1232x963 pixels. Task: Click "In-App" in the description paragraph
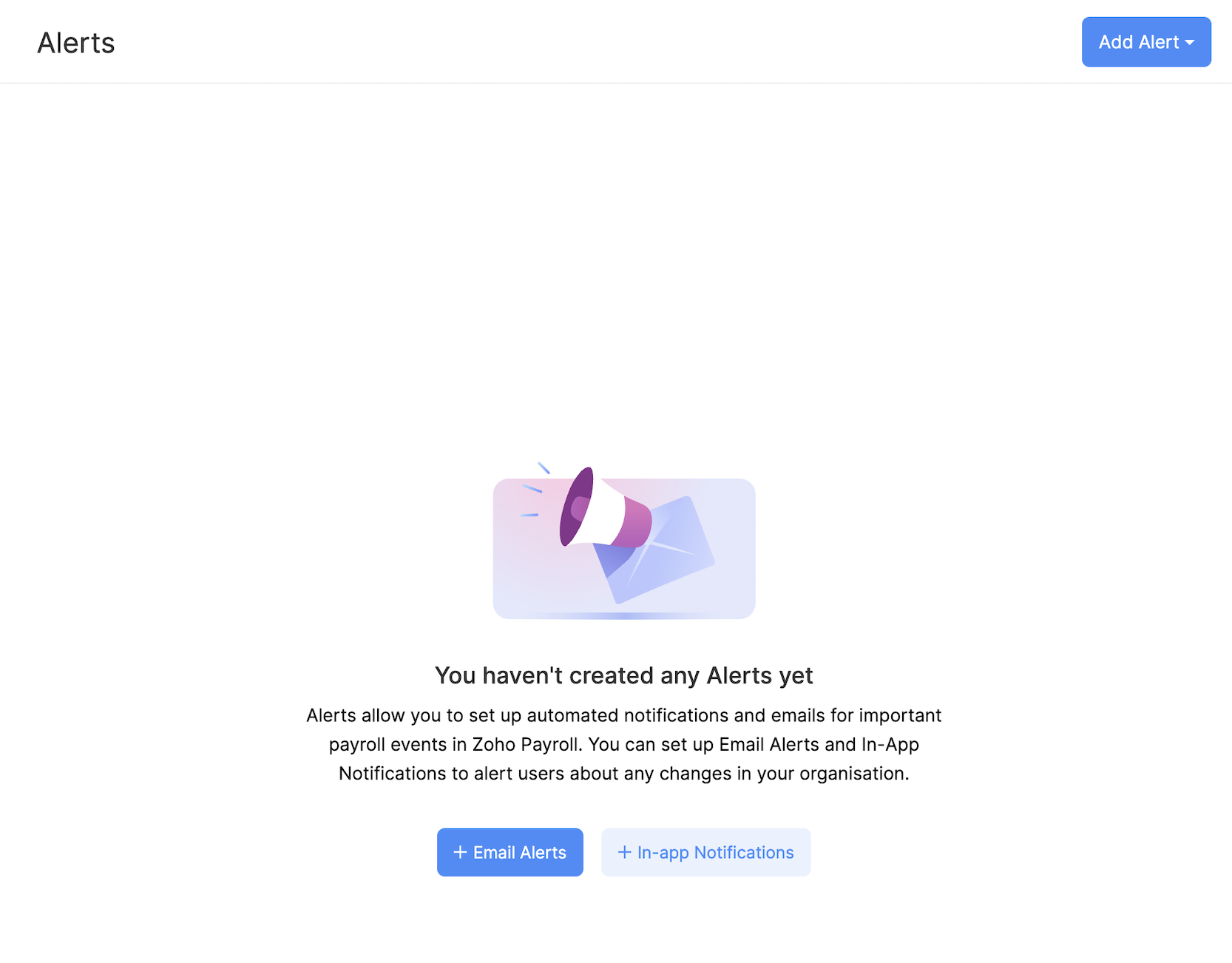pyautogui.click(x=890, y=744)
